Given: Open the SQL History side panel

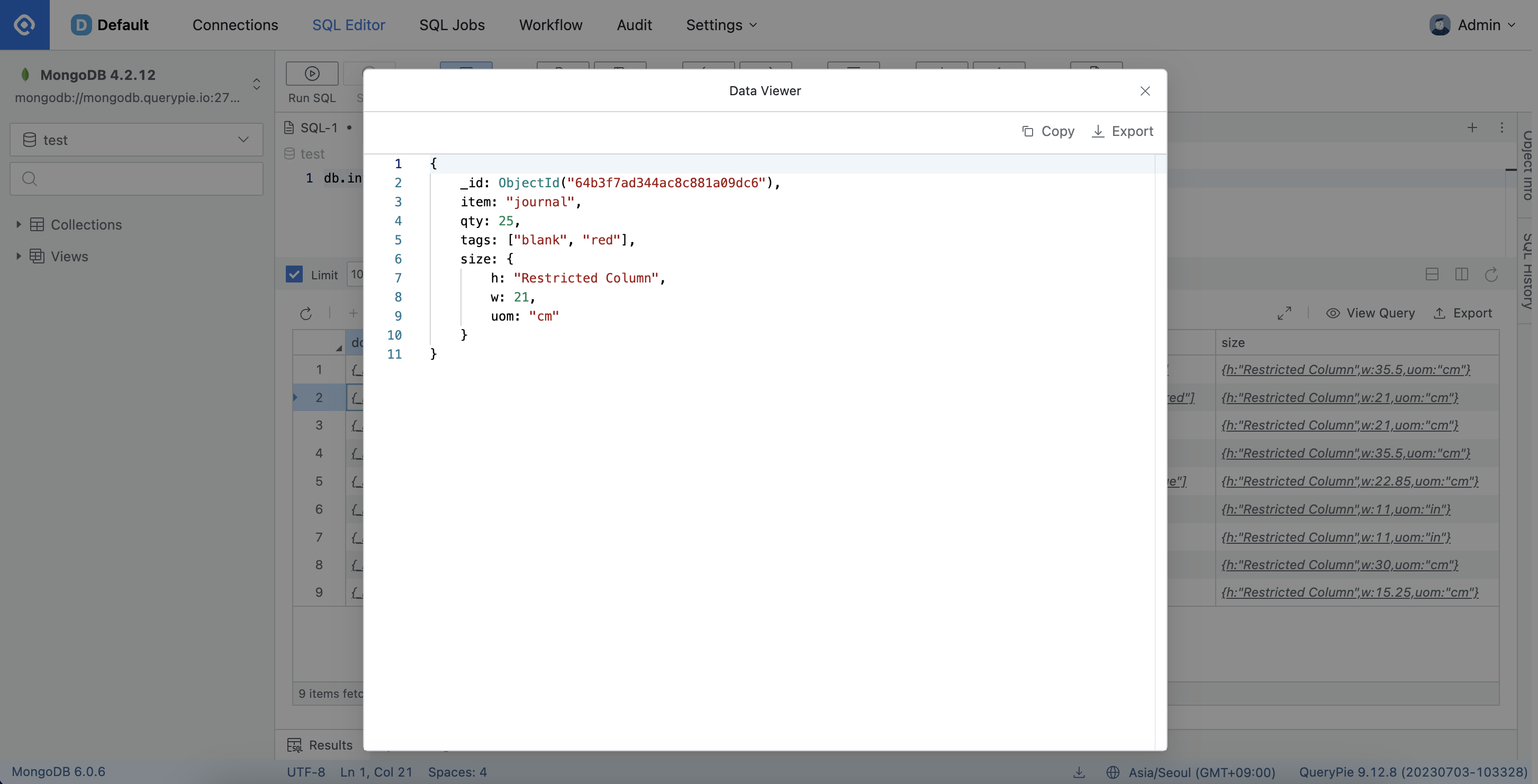Looking at the screenshot, I should click(1527, 271).
